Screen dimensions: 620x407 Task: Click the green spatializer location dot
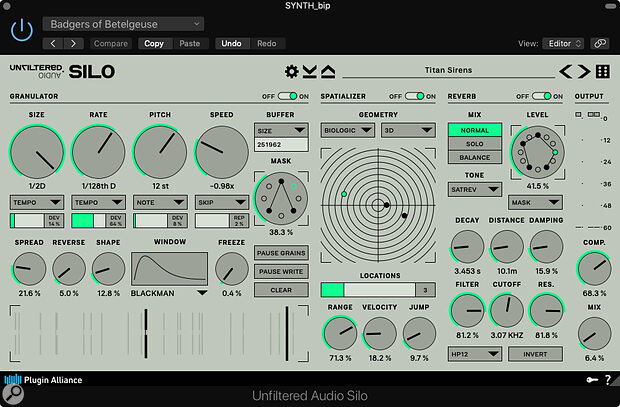tap(344, 194)
